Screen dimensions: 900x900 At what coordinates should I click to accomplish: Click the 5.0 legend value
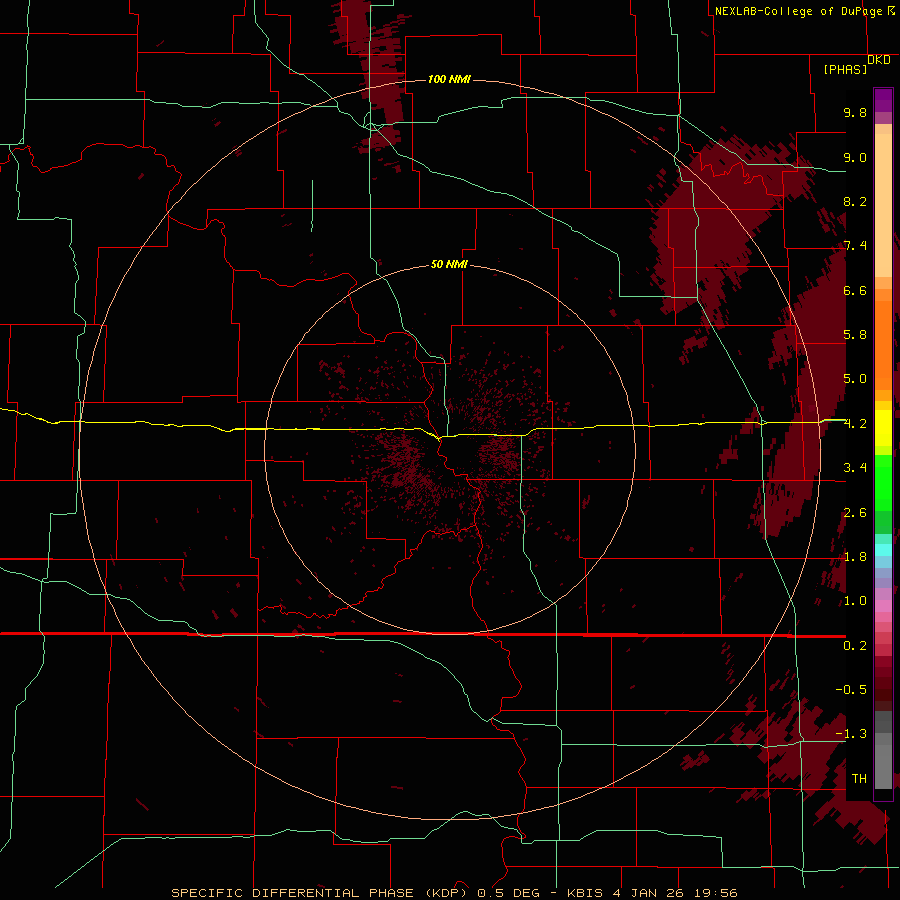tap(855, 379)
